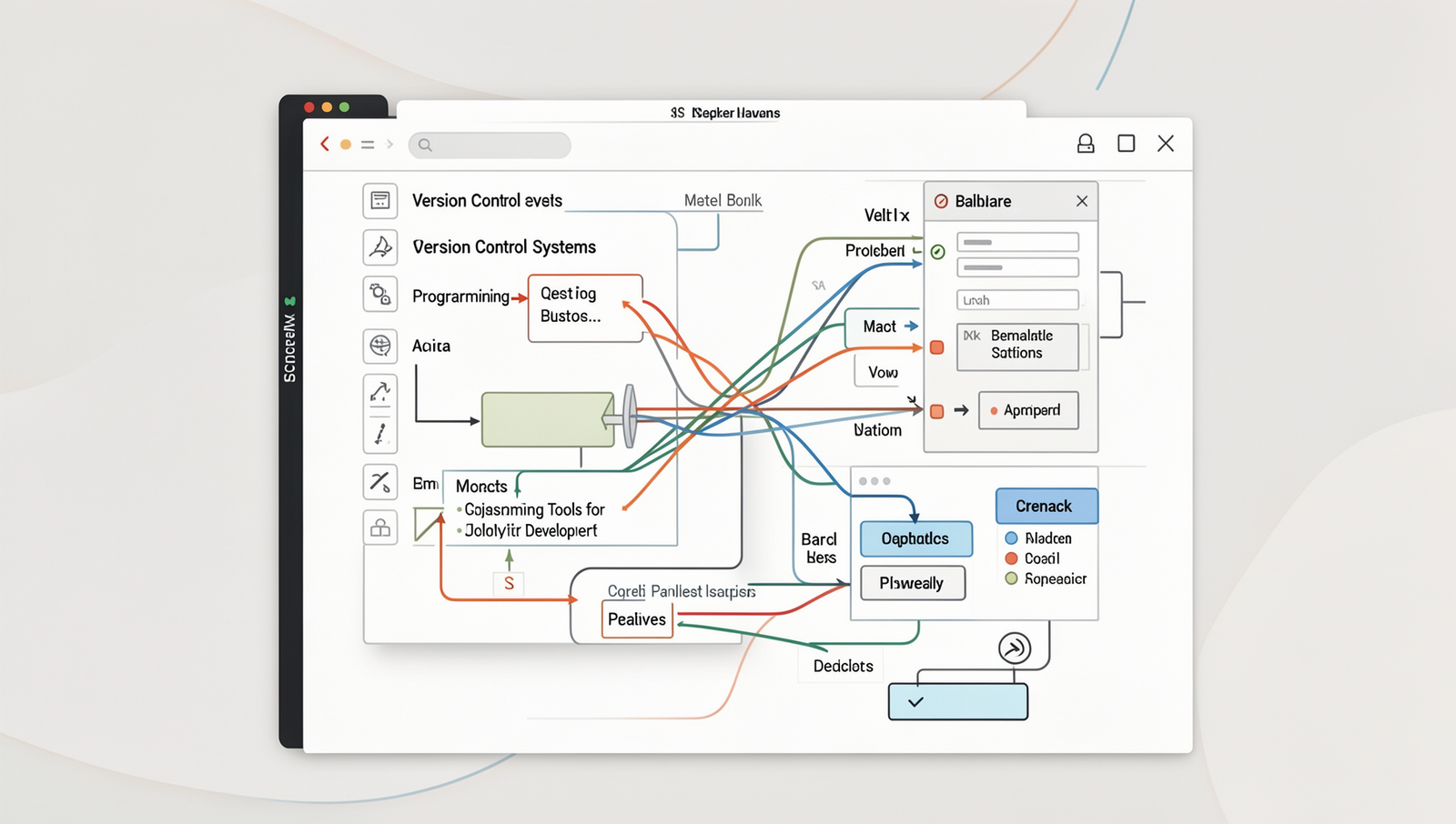Toggle the orange square next to Maot
This screenshot has width=1456, height=824.
click(936, 347)
